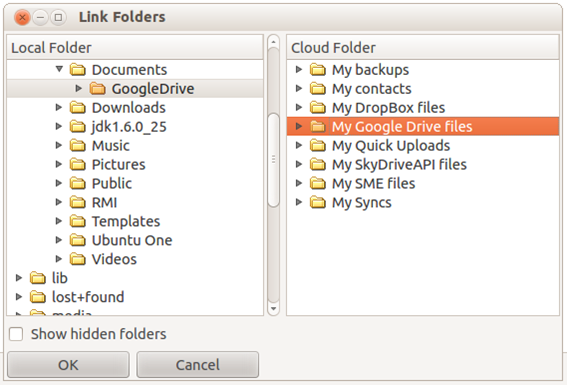The height and width of the screenshot is (385, 567).
Task: Click the My DropBox files folder icon
Action: [317, 107]
